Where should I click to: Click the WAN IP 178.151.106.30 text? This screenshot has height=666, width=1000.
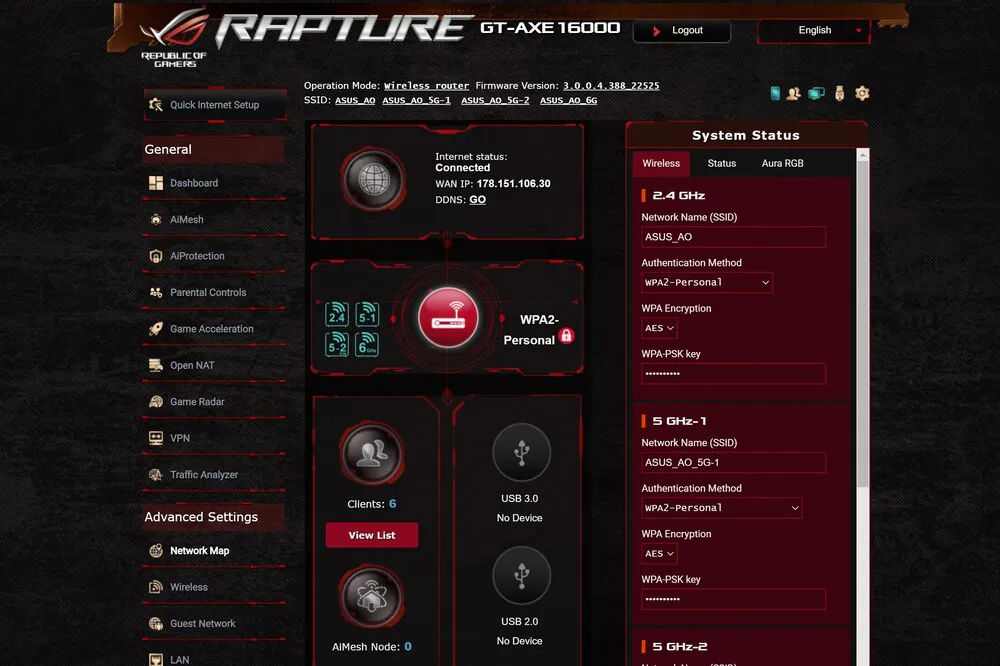513,184
